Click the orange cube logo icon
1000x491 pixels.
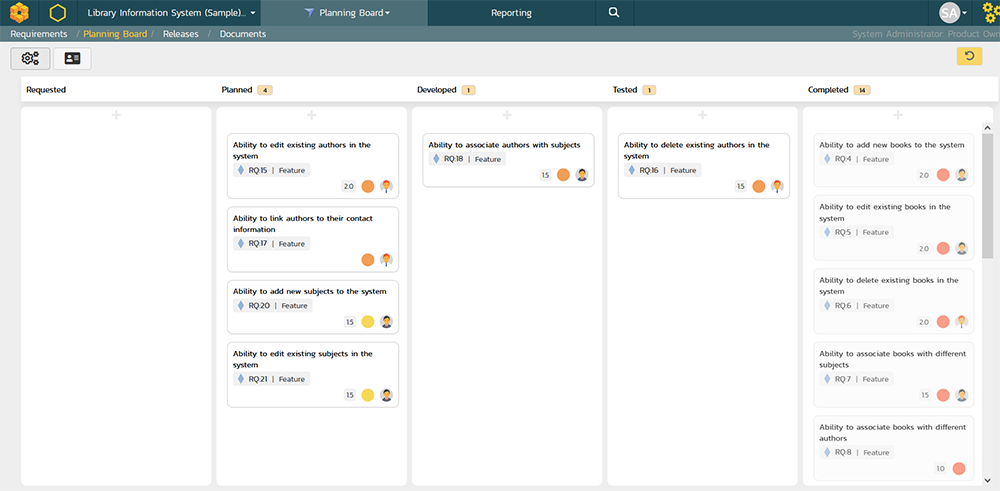coord(19,13)
